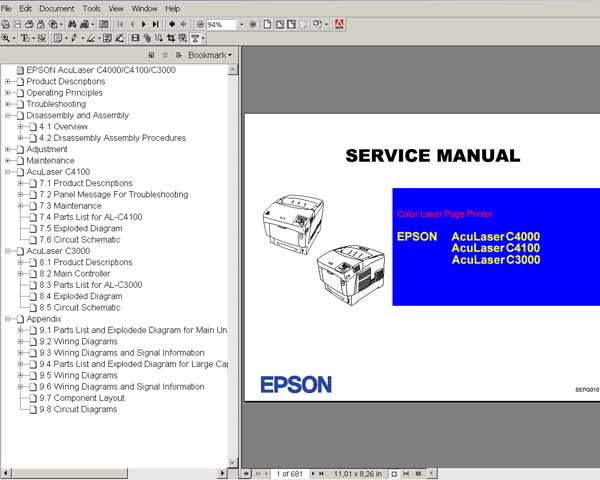Image resolution: width=600 pixels, height=480 pixels.
Task: Open the Tools menu
Action: pos(92,8)
